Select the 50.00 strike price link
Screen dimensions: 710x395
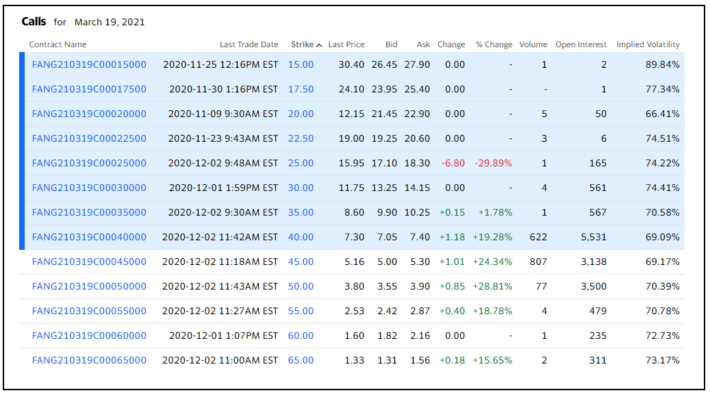[301, 286]
